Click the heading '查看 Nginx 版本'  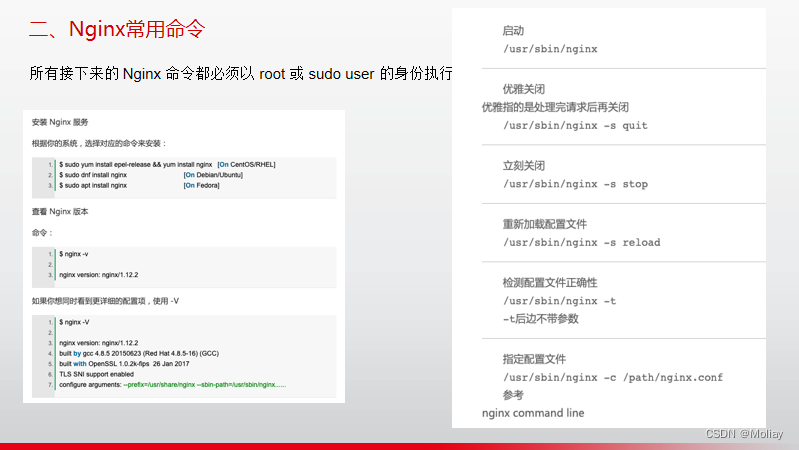coord(60,211)
